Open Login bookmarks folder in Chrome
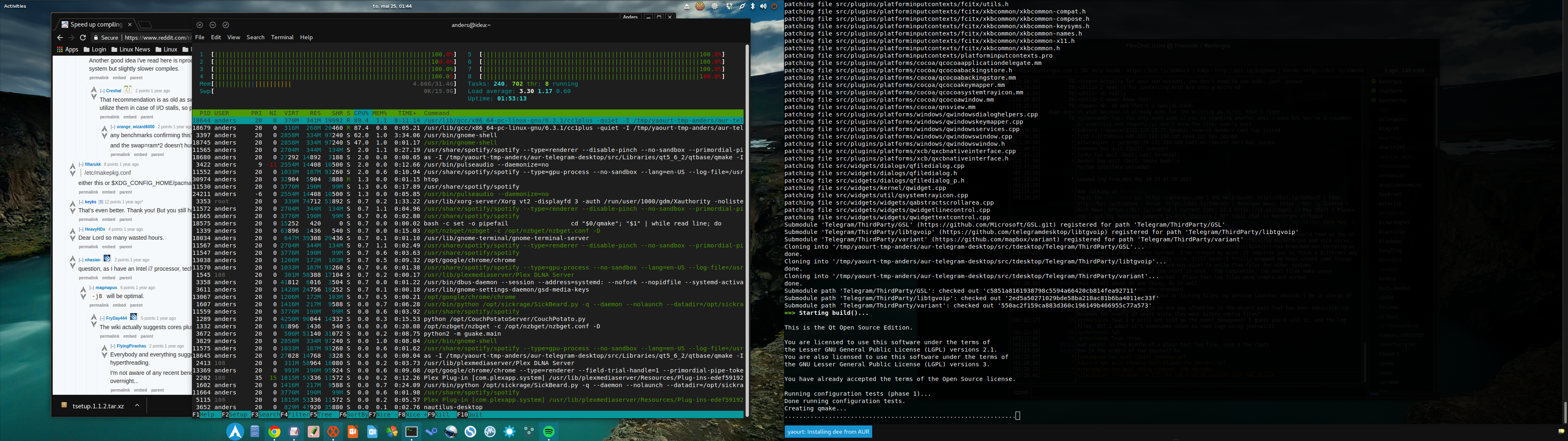The height and width of the screenshot is (441, 1568). [95, 50]
